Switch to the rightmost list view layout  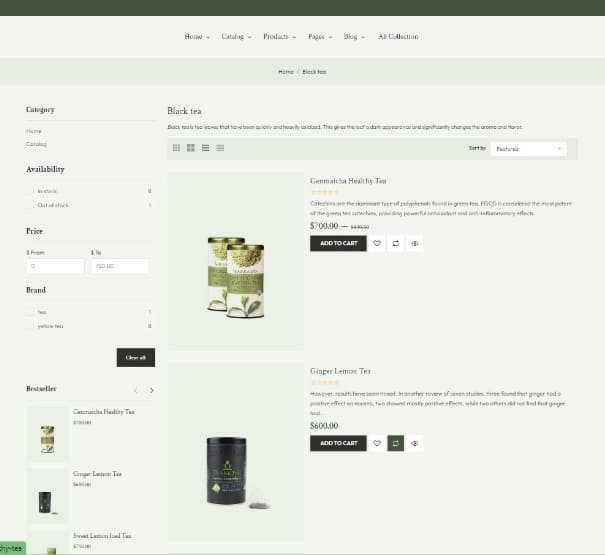(x=220, y=148)
